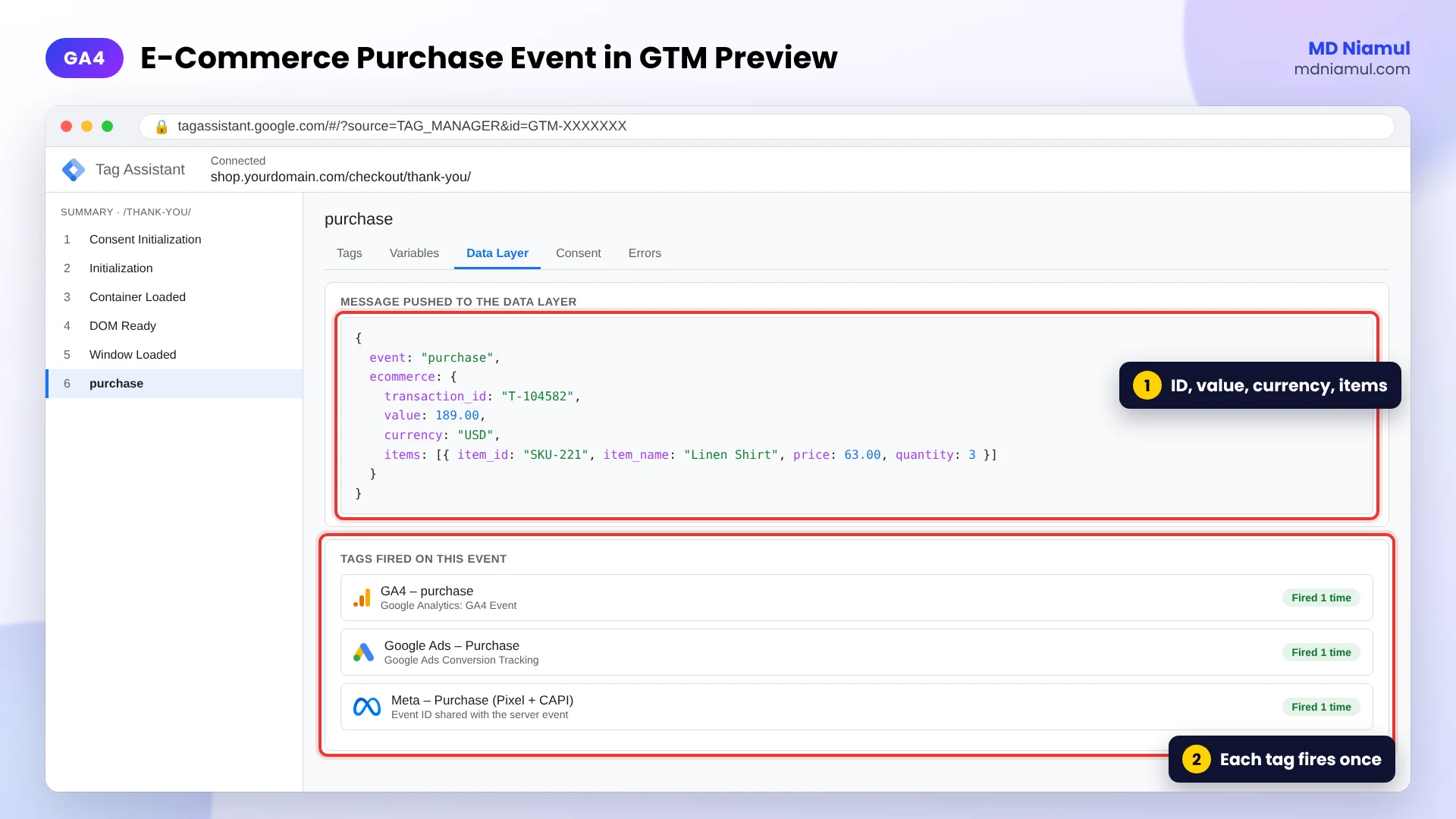Open the Google Ads – Purchase tag row
The image size is (1456, 819).
(857, 652)
